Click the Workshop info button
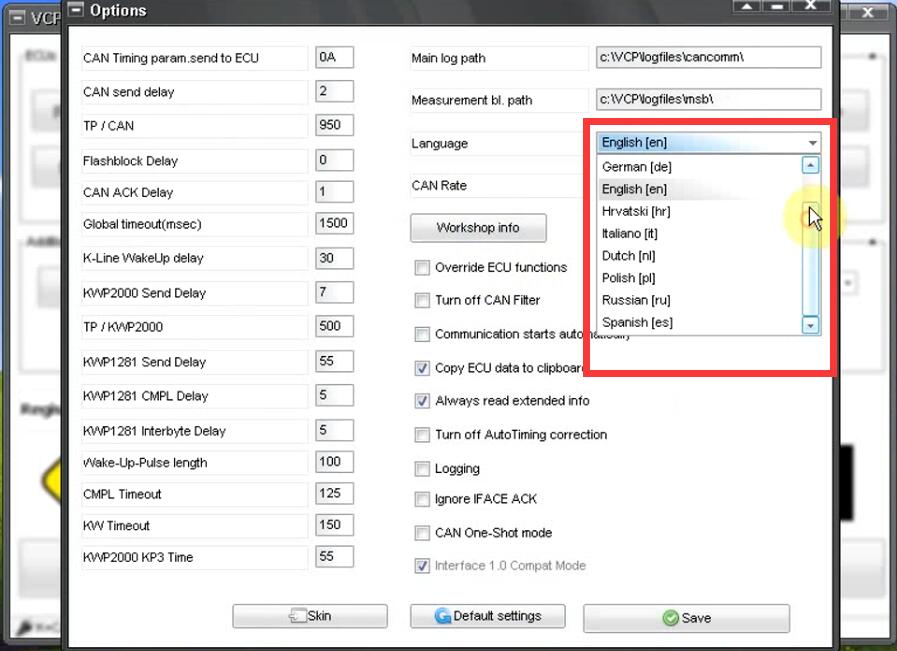 (478, 228)
